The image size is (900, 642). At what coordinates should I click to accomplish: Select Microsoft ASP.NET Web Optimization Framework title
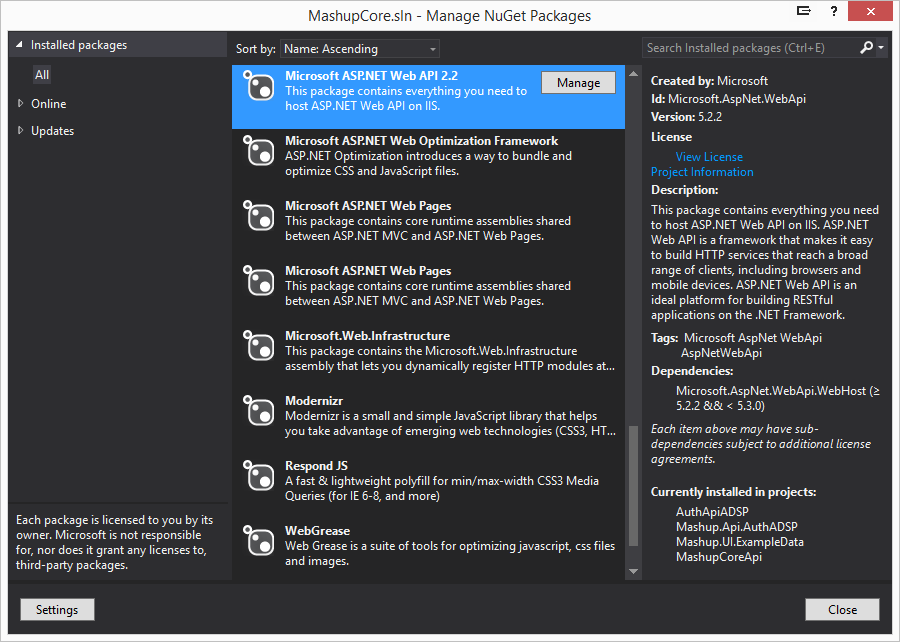421,141
